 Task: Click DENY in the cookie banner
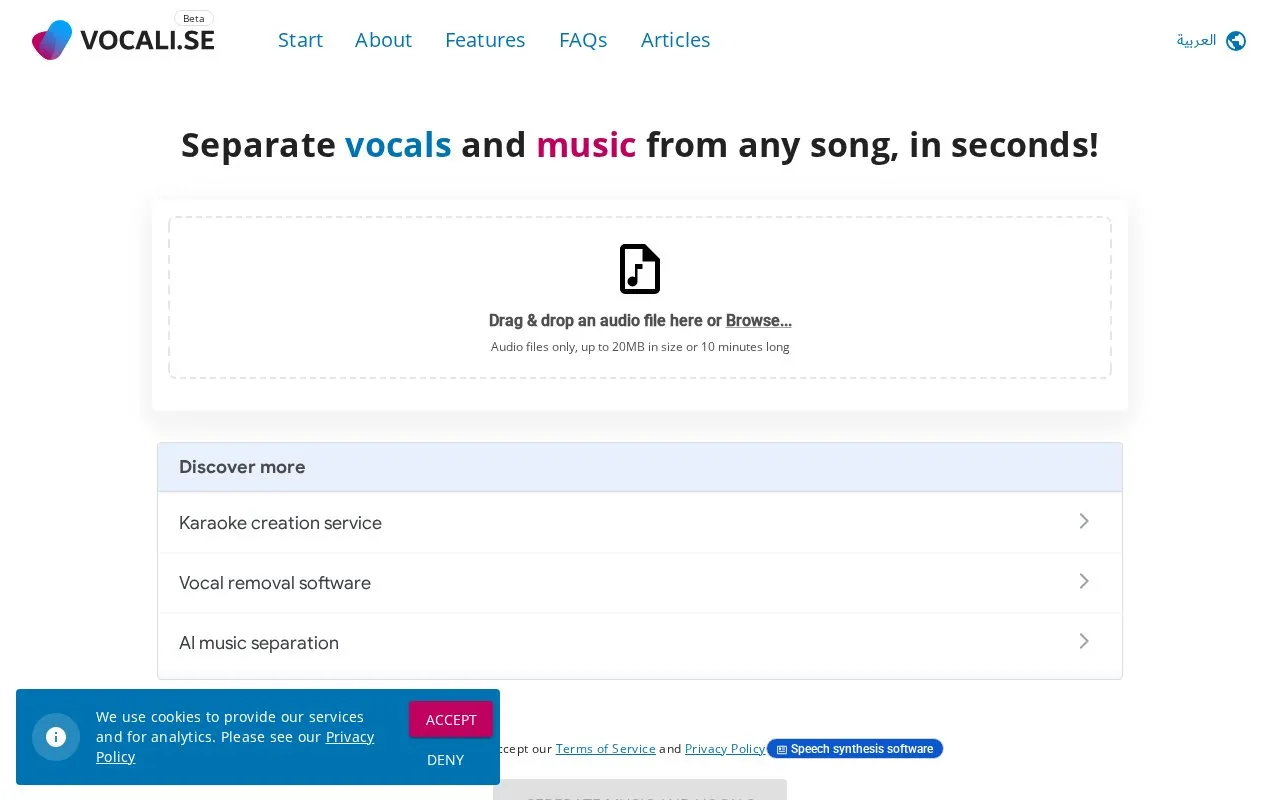point(445,760)
